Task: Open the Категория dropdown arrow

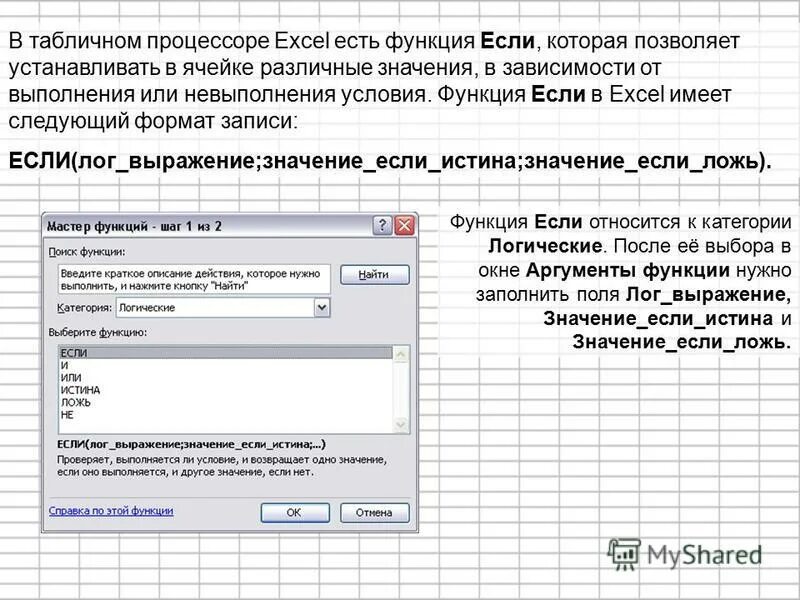Action: pyautogui.click(x=322, y=308)
